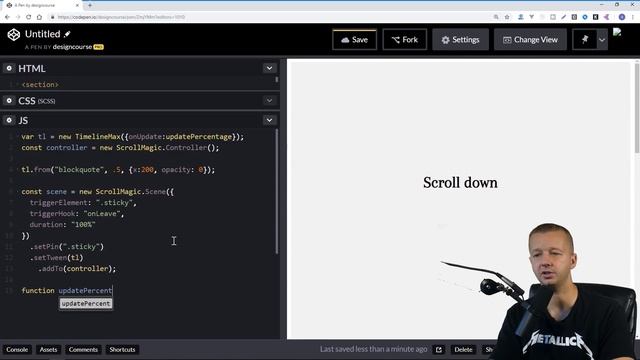This screenshot has width=640, height=360.
Task: Select the 'A Pen by designcourse' browser tab
Action: [x=42, y=5]
